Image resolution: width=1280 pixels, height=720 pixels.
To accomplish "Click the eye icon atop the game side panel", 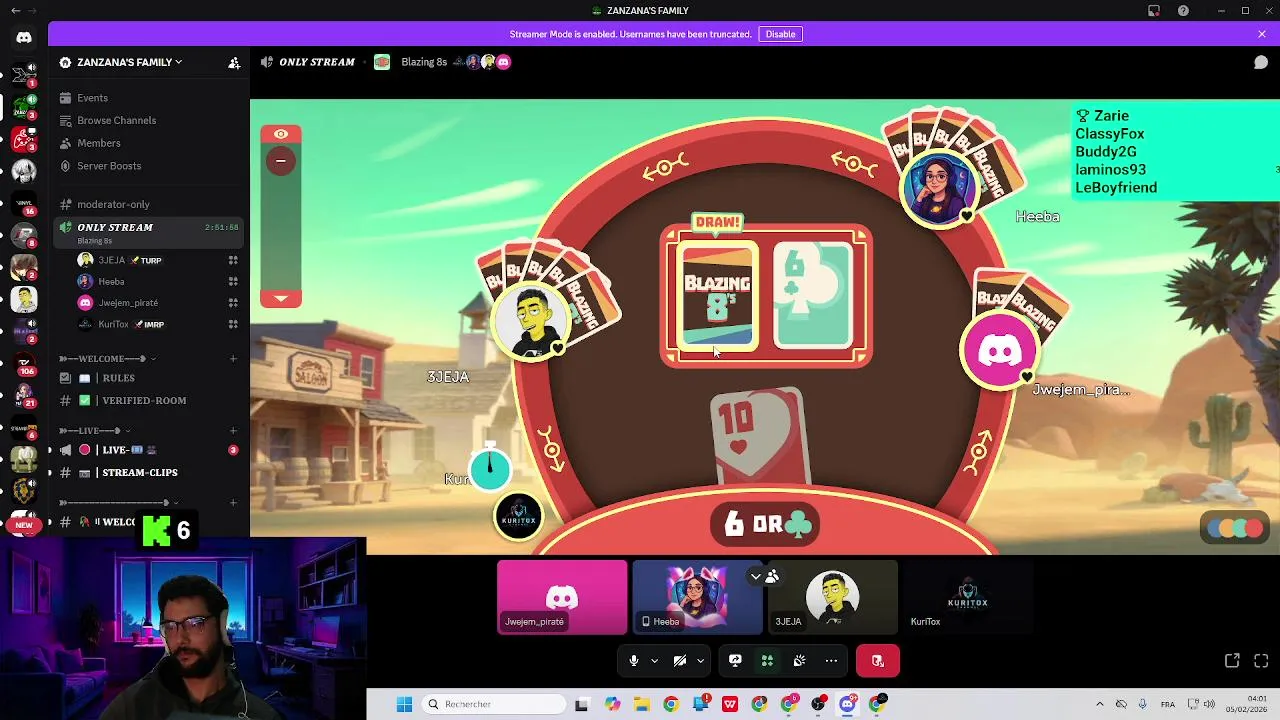I will tap(281, 134).
